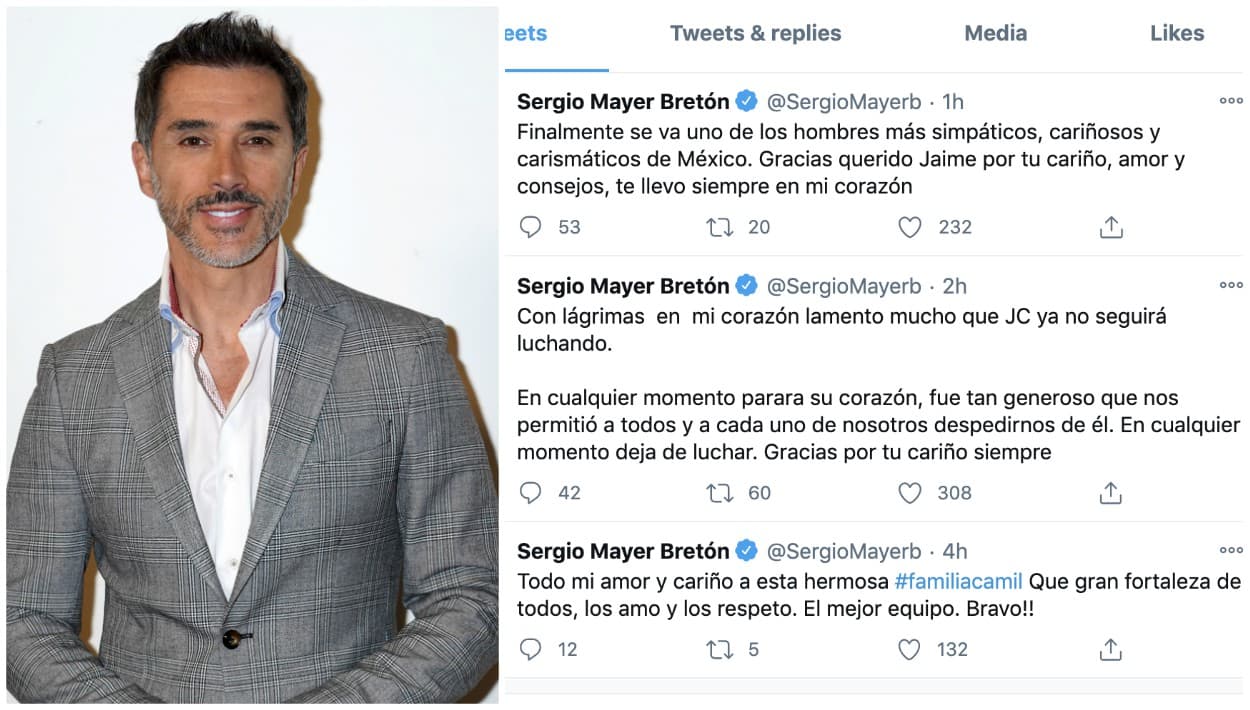The height and width of the screenshot is (710, 1250).
Task: Like the tweet mentioning JC
Action: coord(910,492)
